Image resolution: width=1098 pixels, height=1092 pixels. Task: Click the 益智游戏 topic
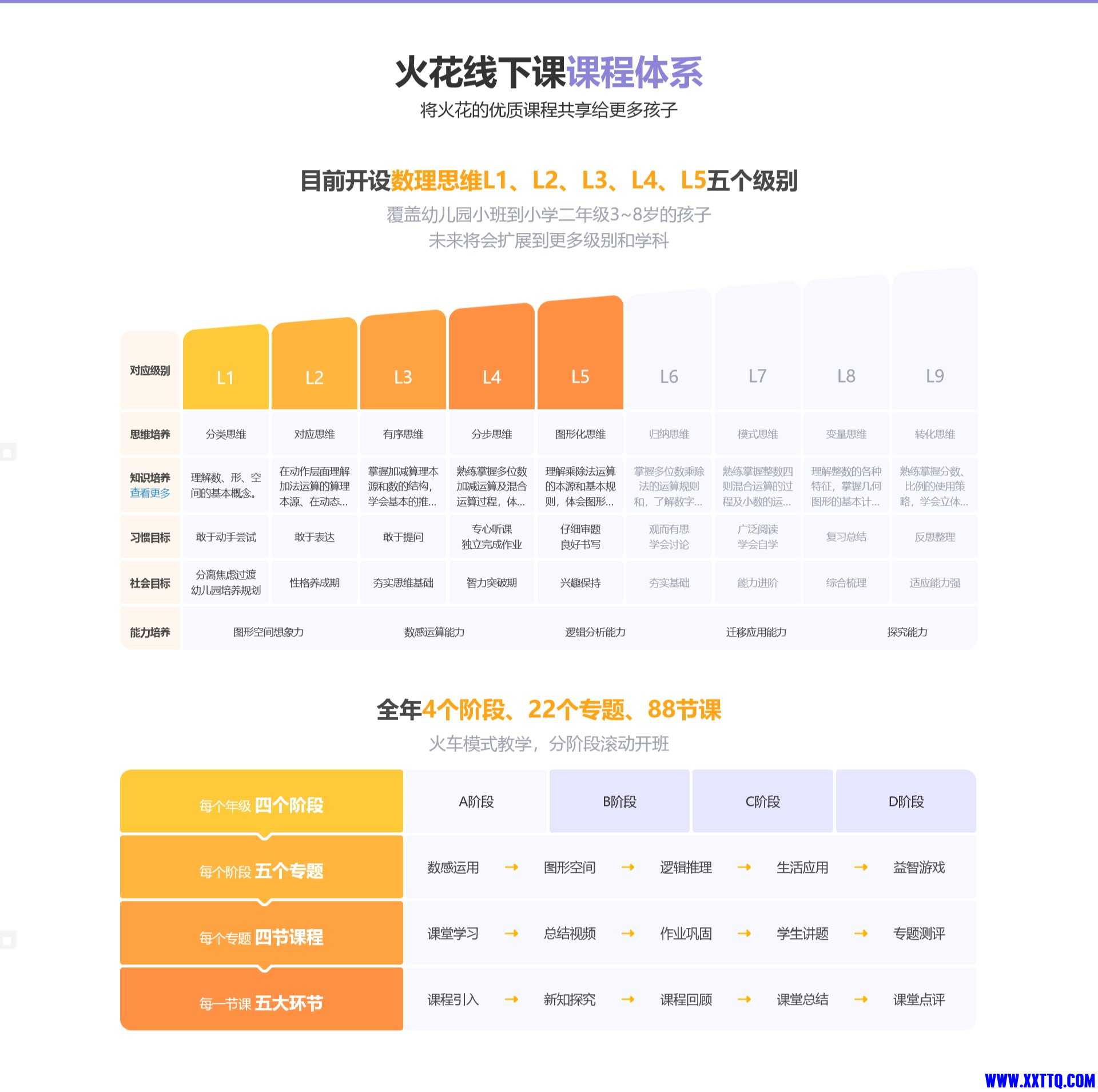click(919, 867)
